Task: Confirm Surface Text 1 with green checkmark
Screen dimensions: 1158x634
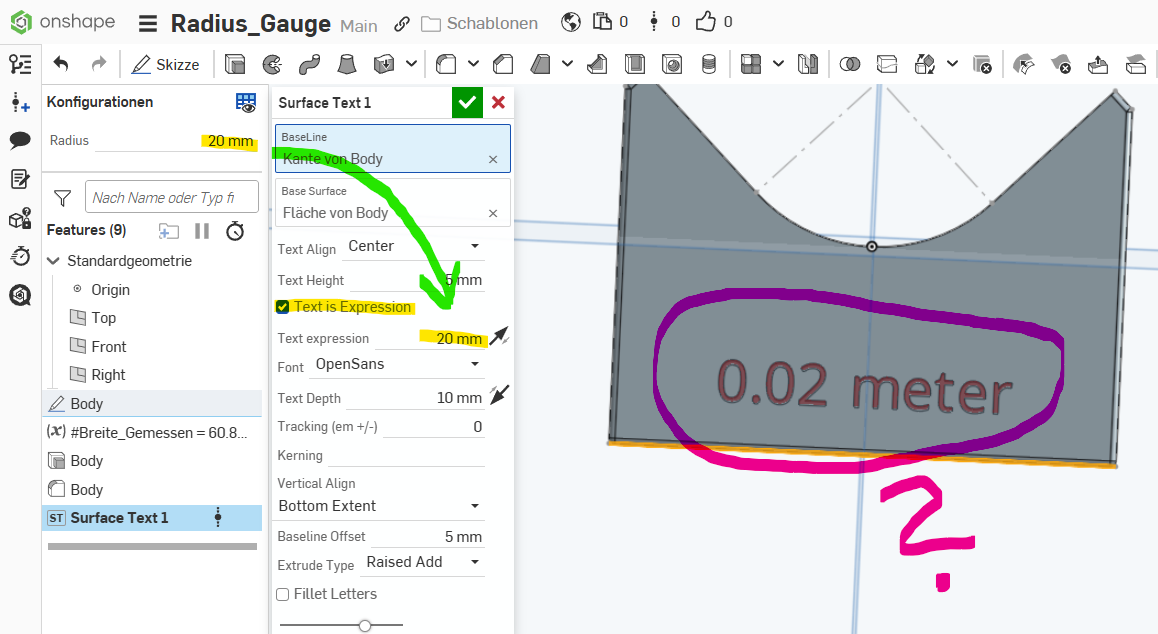Action: click(467, 102)
